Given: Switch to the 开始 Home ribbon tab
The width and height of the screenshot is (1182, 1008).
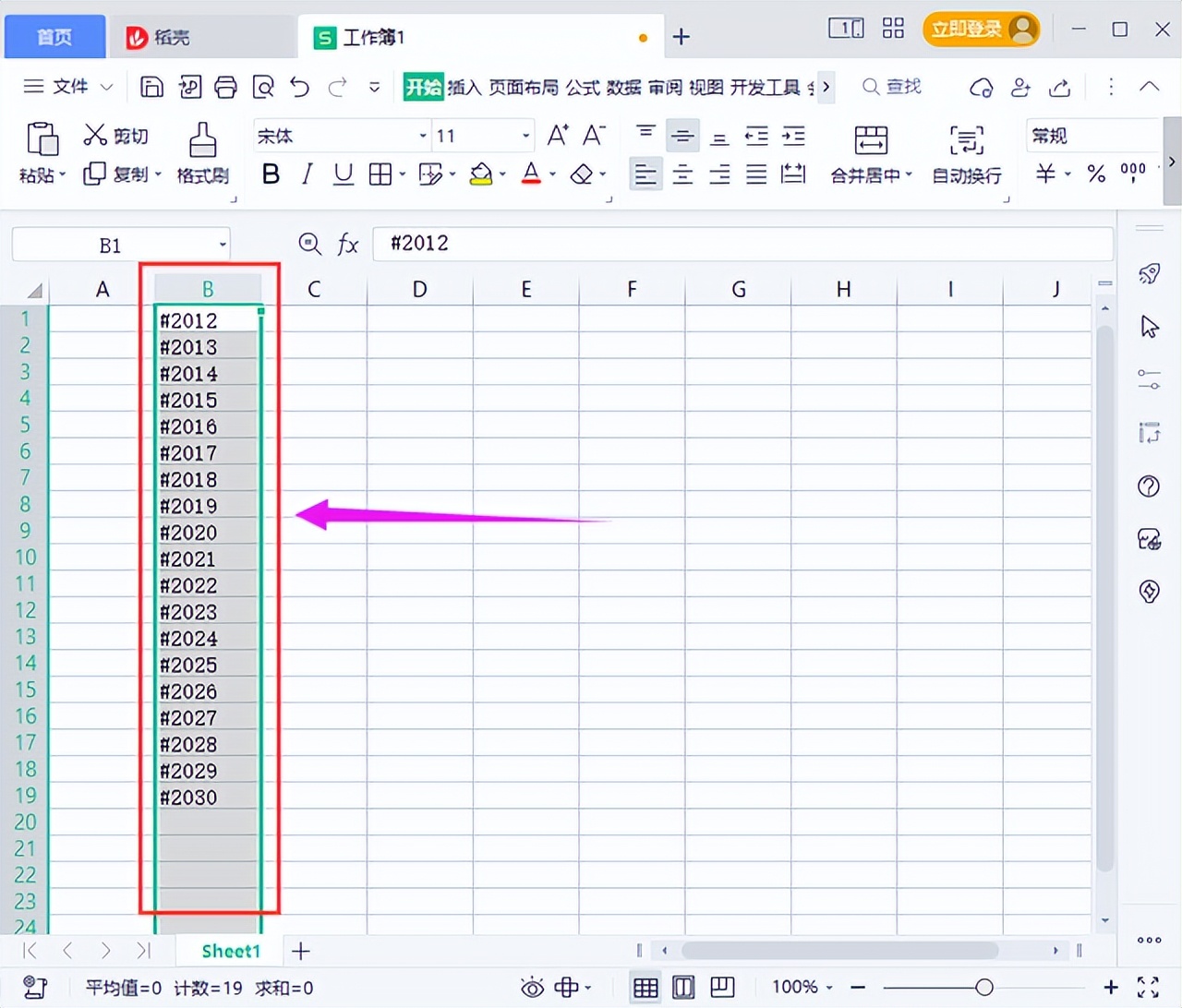Looking at the screenshot, I should (x=423, y=87).
